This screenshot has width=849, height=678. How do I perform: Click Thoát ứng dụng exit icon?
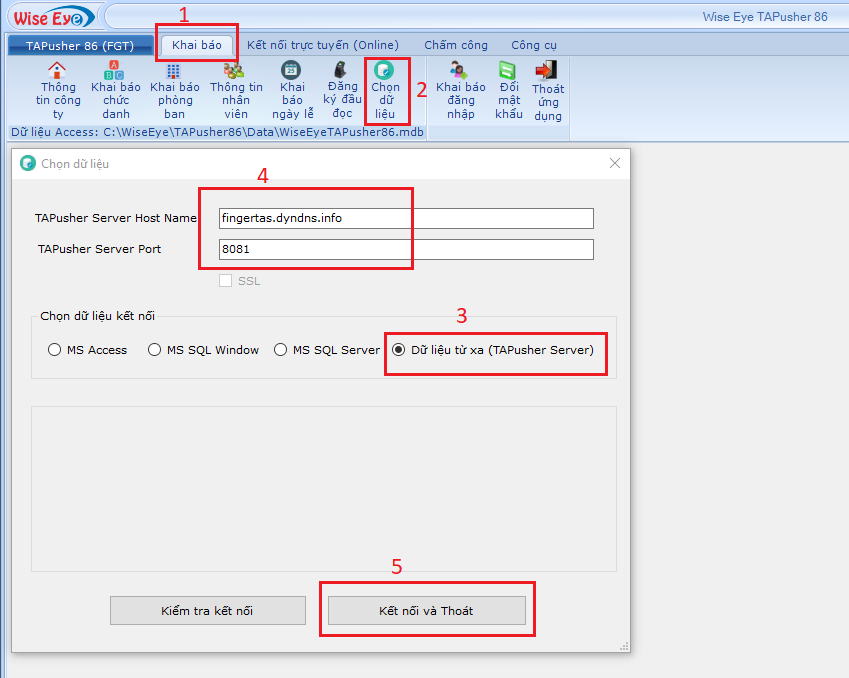(547, 70)
